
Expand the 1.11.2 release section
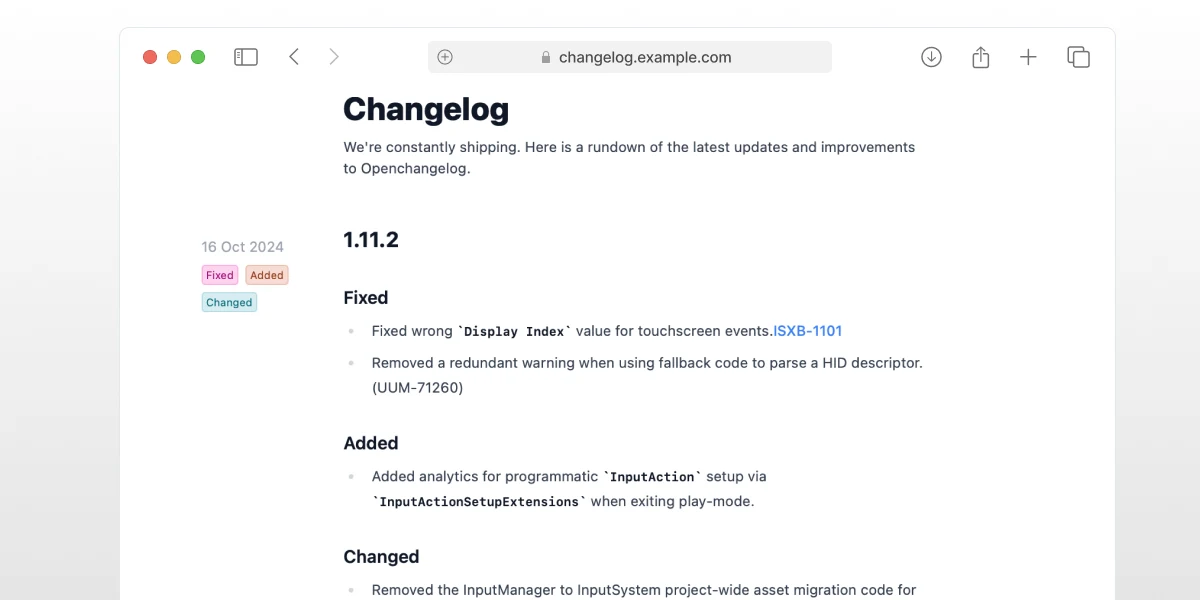370,239
